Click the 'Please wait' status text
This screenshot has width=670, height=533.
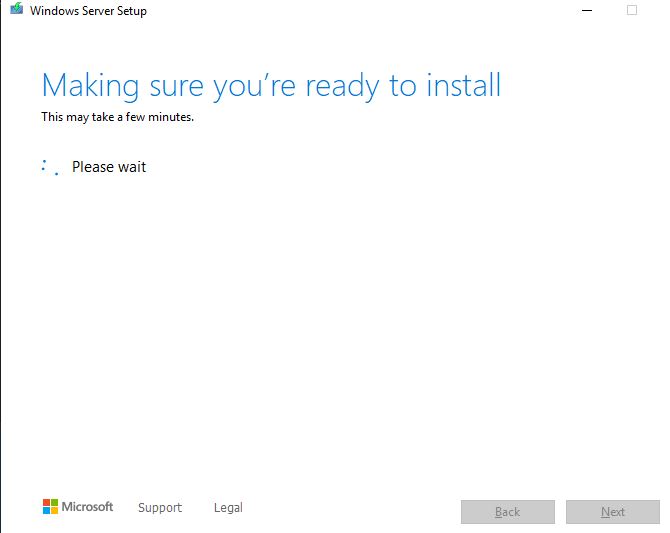coord(109,167)
